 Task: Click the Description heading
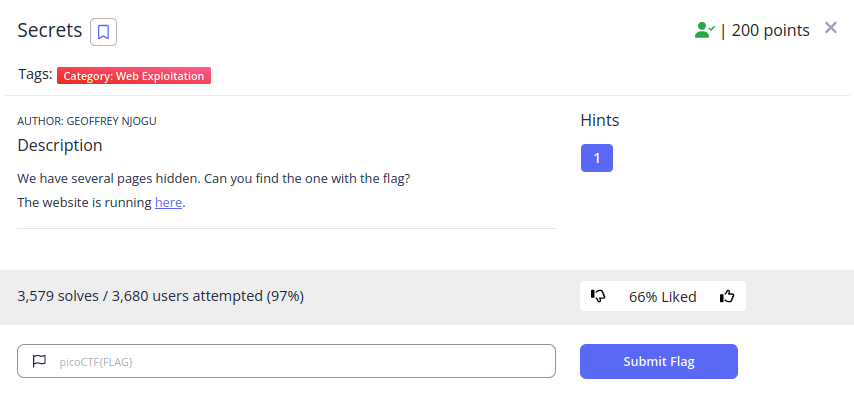[x=60, y=145]
